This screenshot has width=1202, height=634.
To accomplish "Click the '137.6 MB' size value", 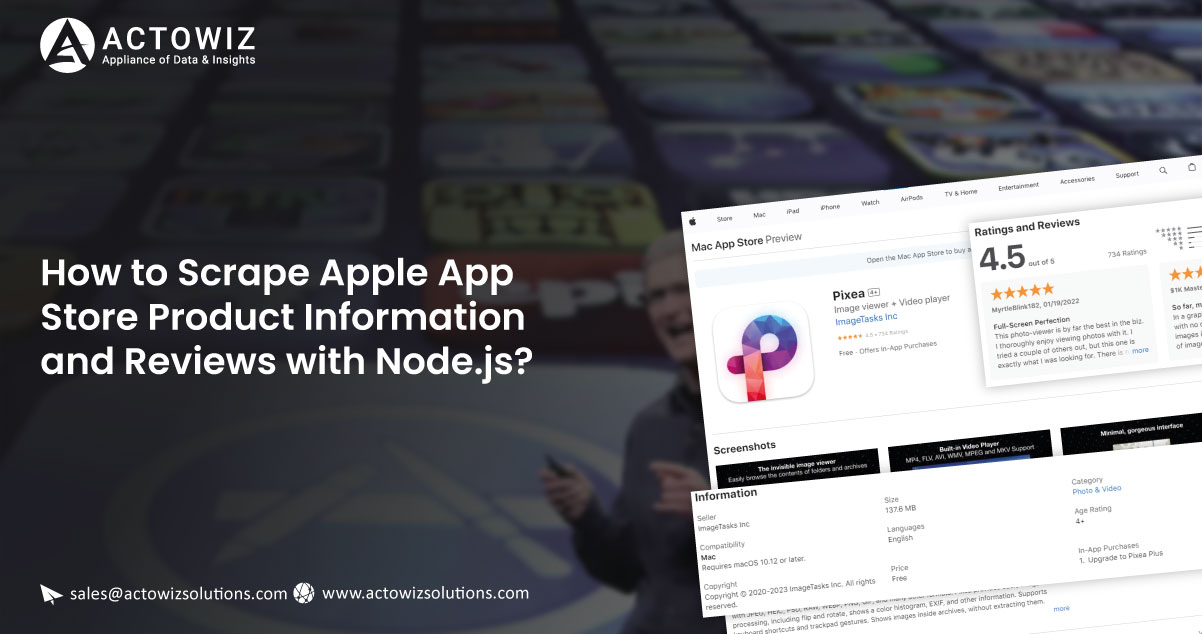I will [901, 508].
